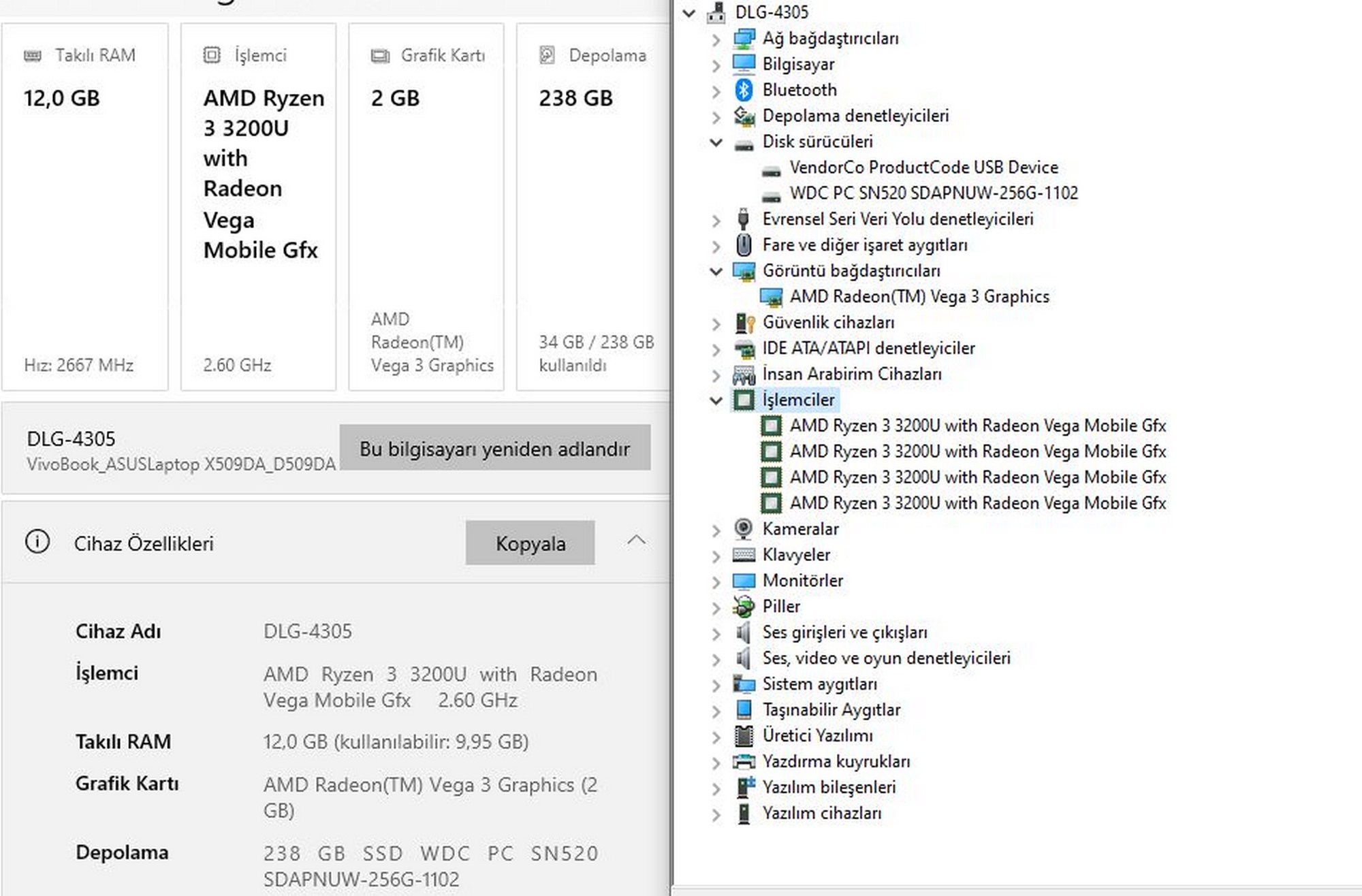Click the Yazdırma kuyrukları printer icon
This screenshot has height=896, width=1362.
coord(744,761)
